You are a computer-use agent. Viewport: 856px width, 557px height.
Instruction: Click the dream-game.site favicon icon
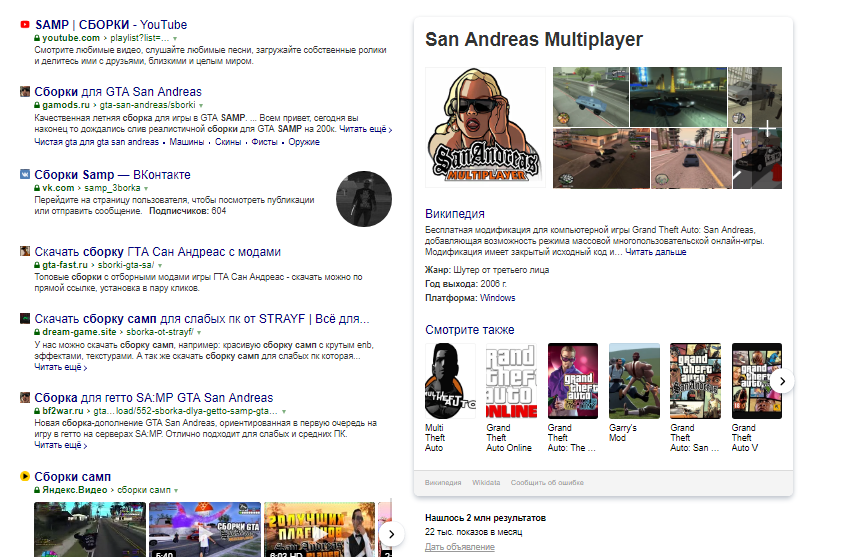25,318
